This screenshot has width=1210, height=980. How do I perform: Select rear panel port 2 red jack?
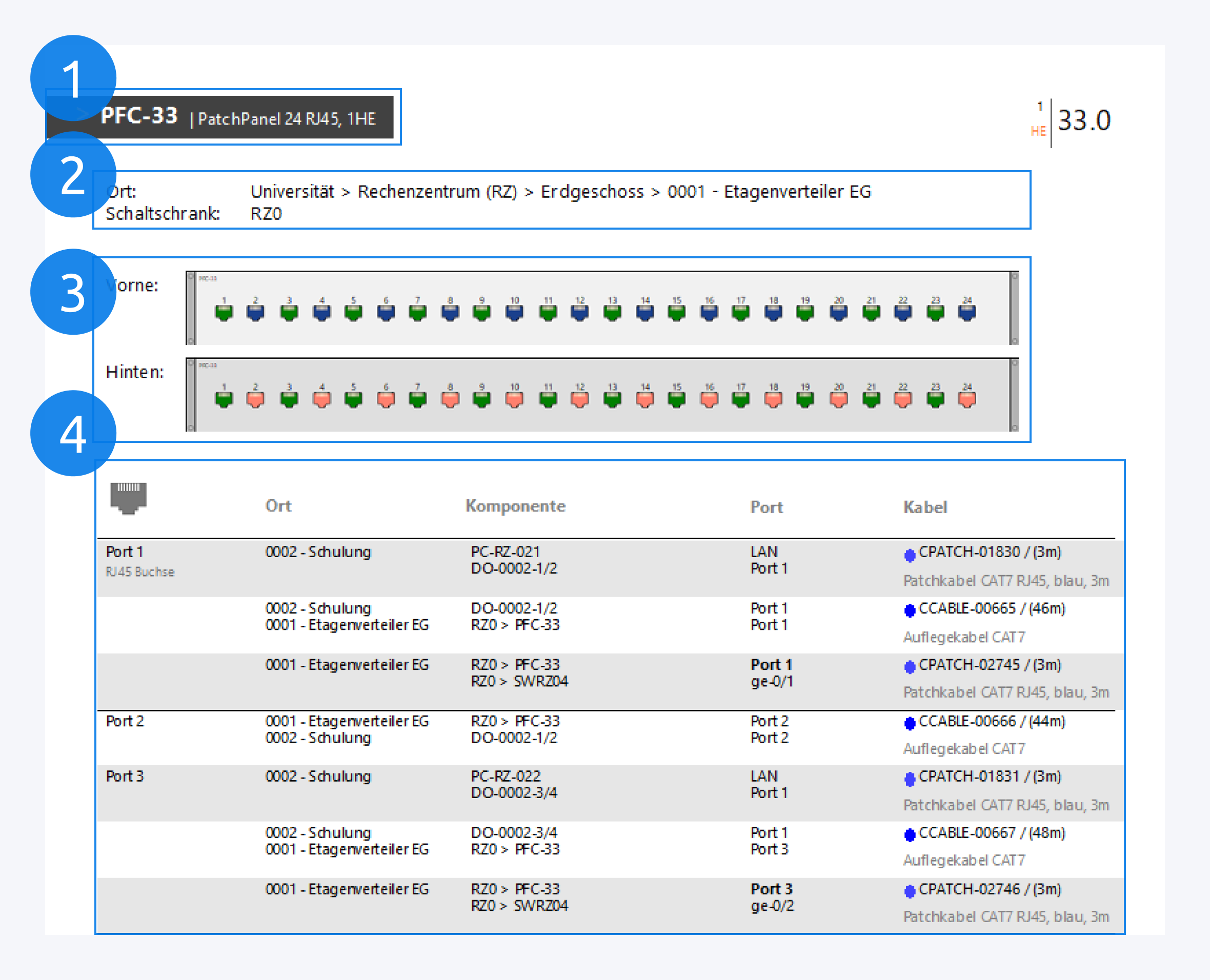click(255, 399)
